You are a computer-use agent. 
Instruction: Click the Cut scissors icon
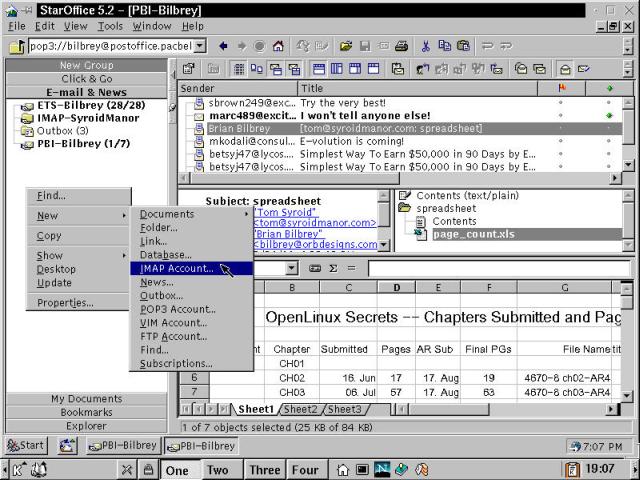pyautogui.click(x=426, y=46)
